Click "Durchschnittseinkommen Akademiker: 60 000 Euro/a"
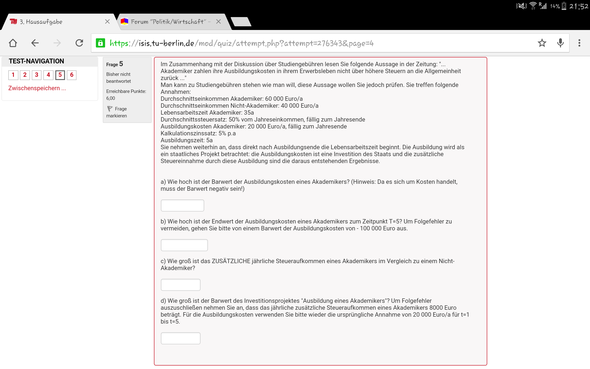 [232, 99]
